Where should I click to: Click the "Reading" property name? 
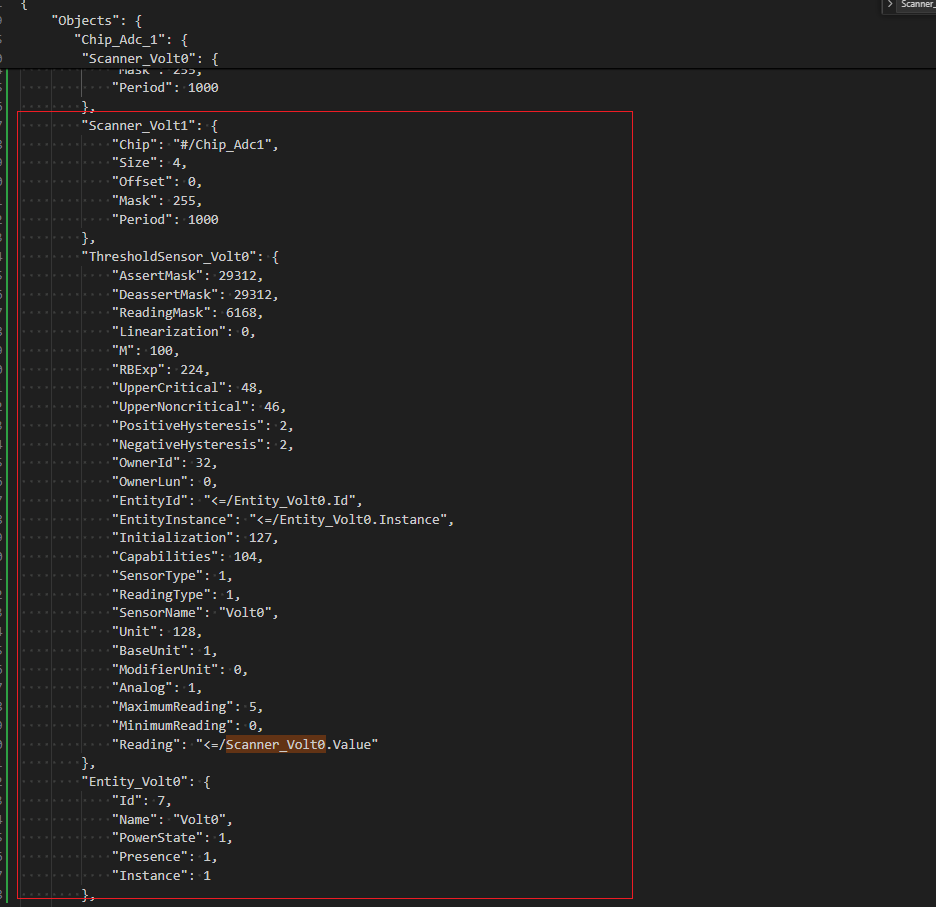tap(145, 744)
